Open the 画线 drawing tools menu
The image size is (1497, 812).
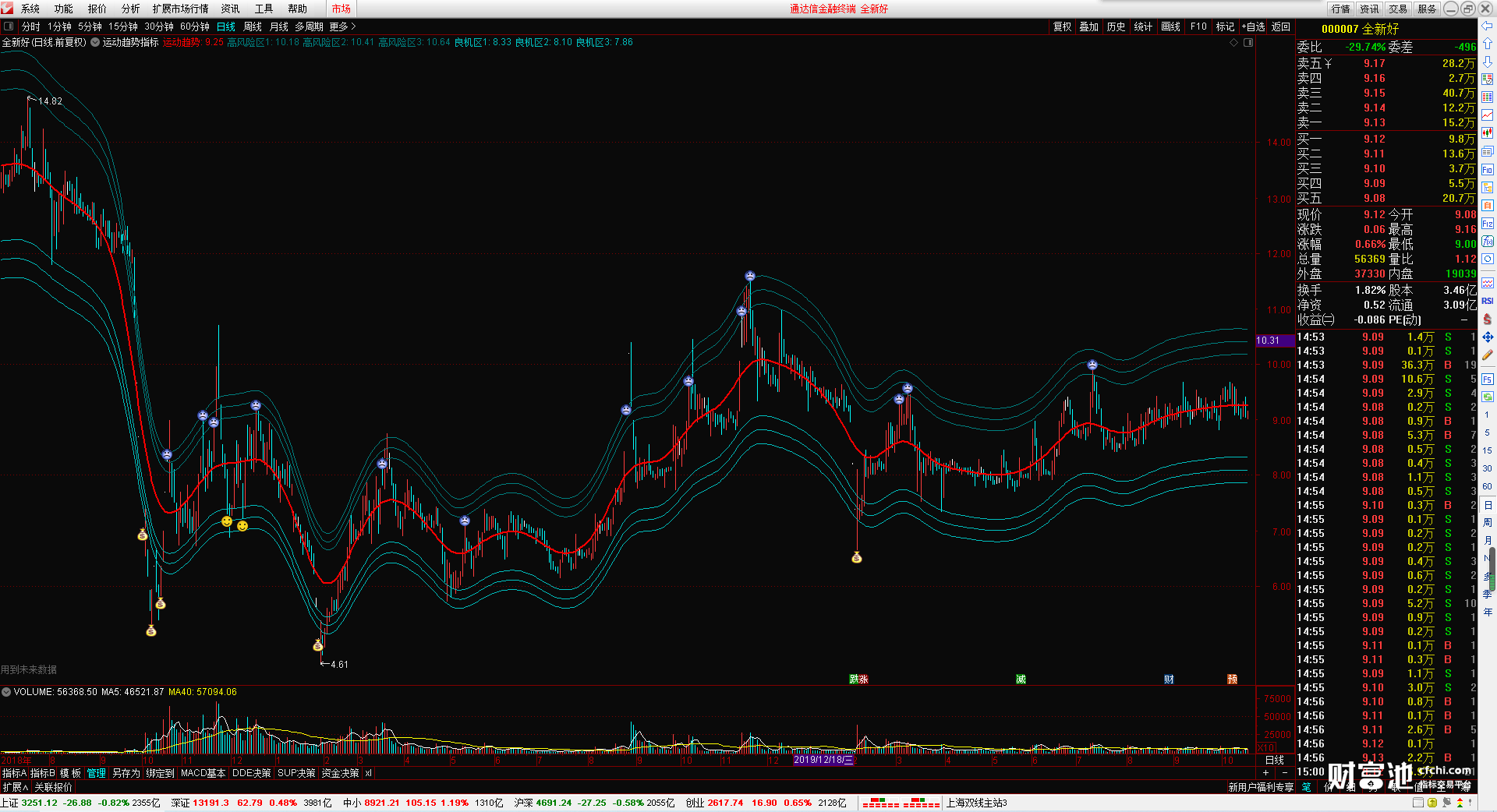click(x=1170, y=26)
